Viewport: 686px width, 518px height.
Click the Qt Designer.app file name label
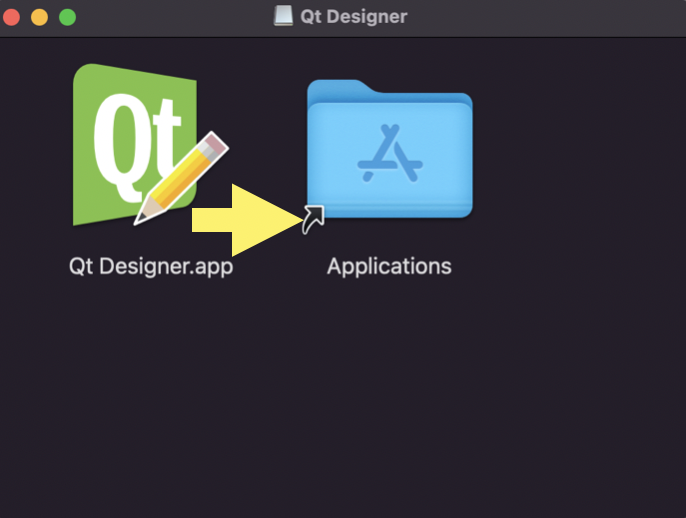tap(151, 266)
